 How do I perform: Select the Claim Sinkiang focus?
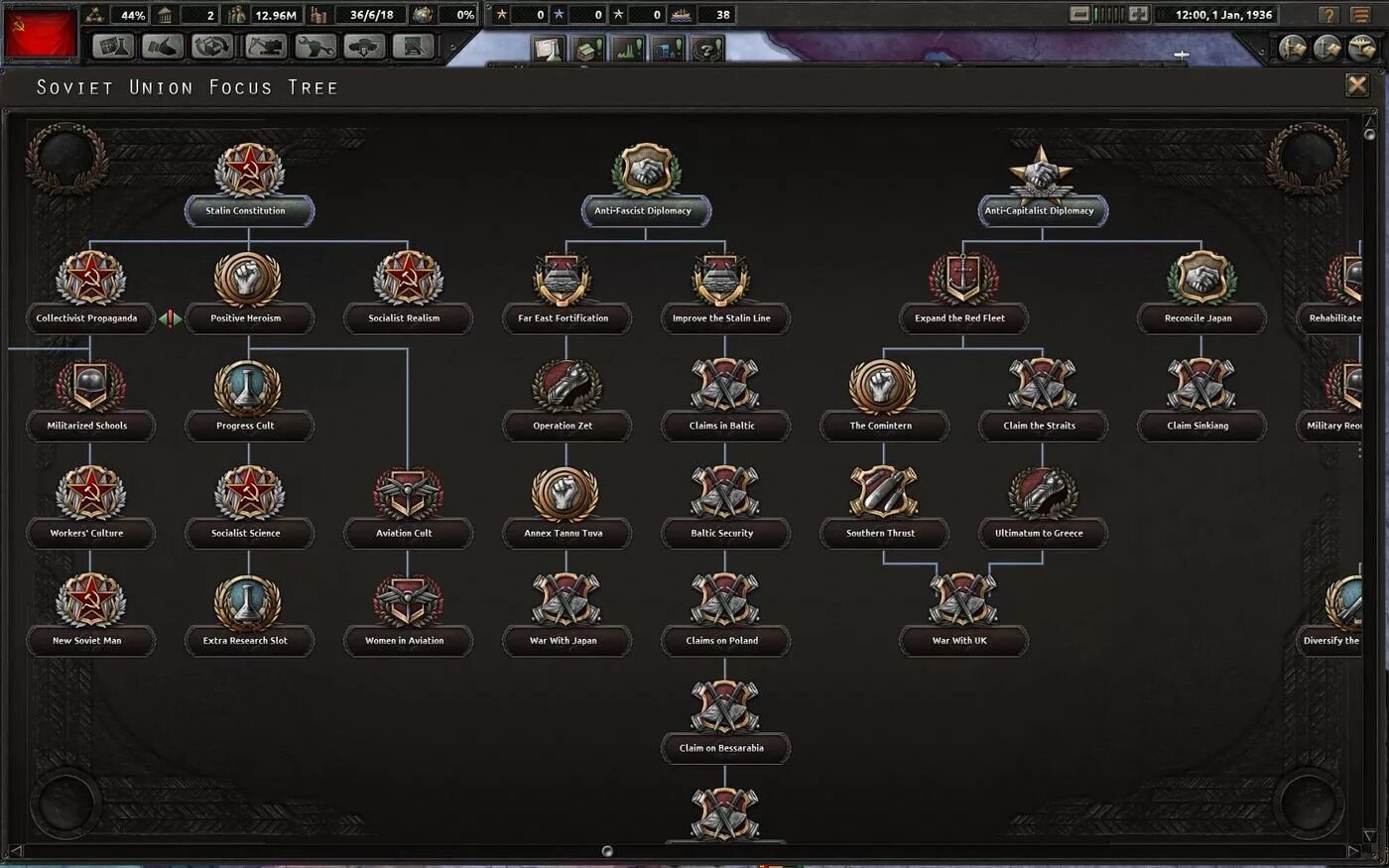tap(1200, 400)
